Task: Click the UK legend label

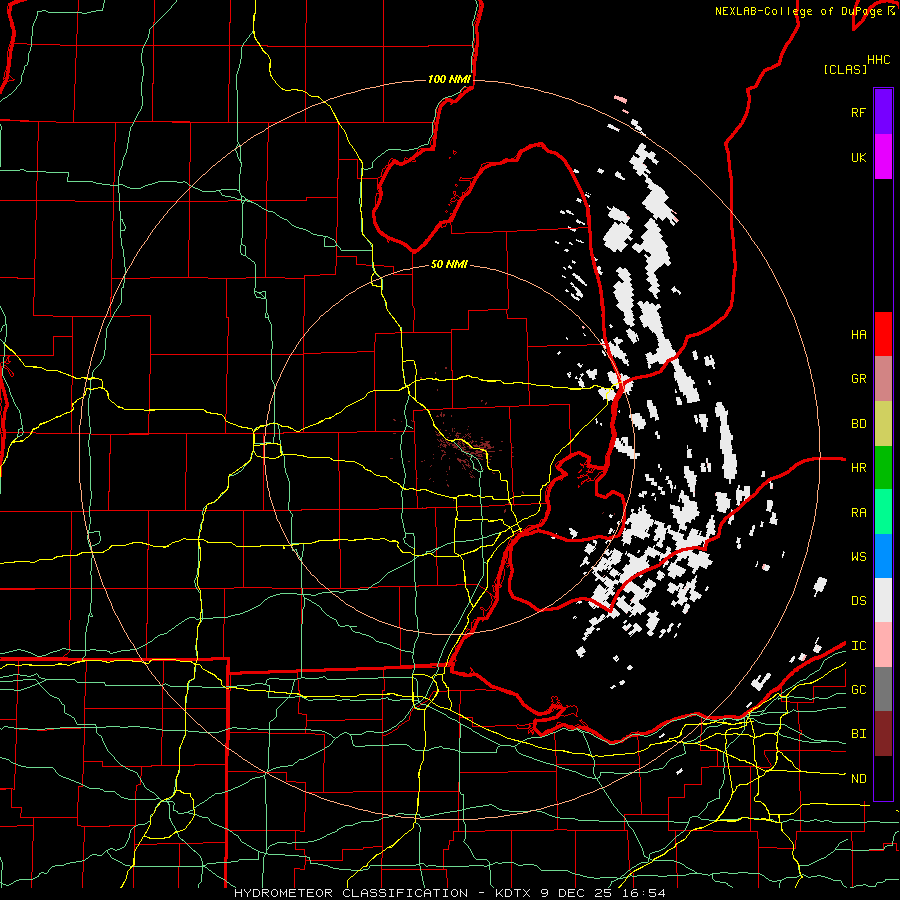Action: (858, 157)
